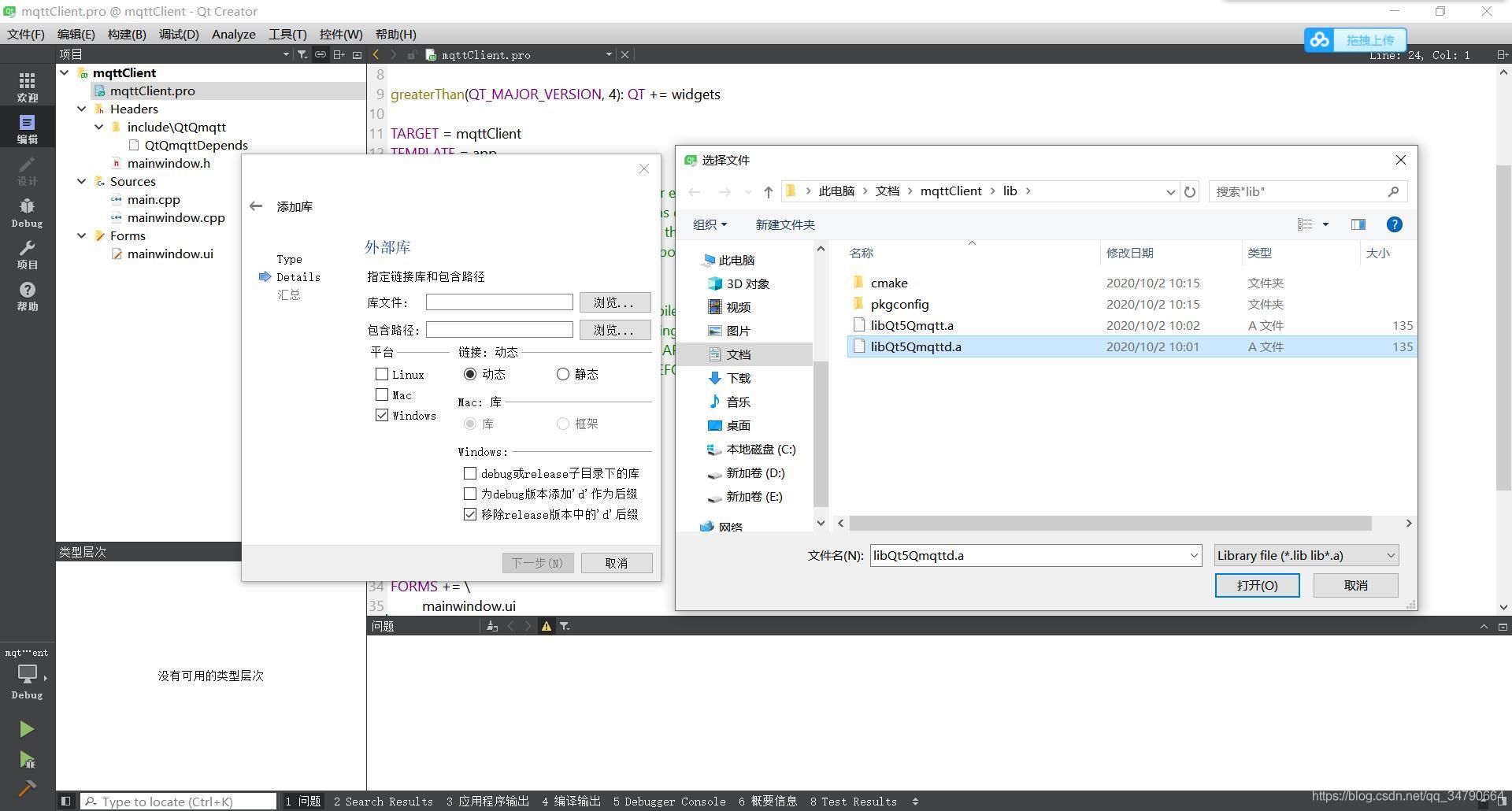Open the 构建(B) menu
Viewport: 1512px width, 811px height.
coord(127,34)
